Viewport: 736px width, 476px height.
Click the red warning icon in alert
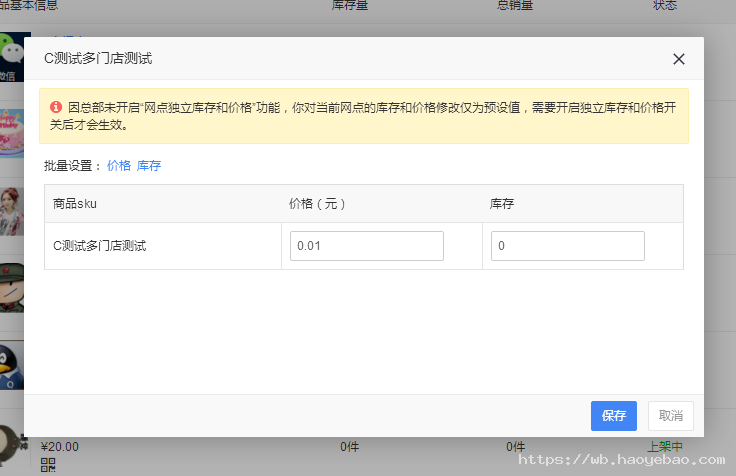(x=56, y=105)
